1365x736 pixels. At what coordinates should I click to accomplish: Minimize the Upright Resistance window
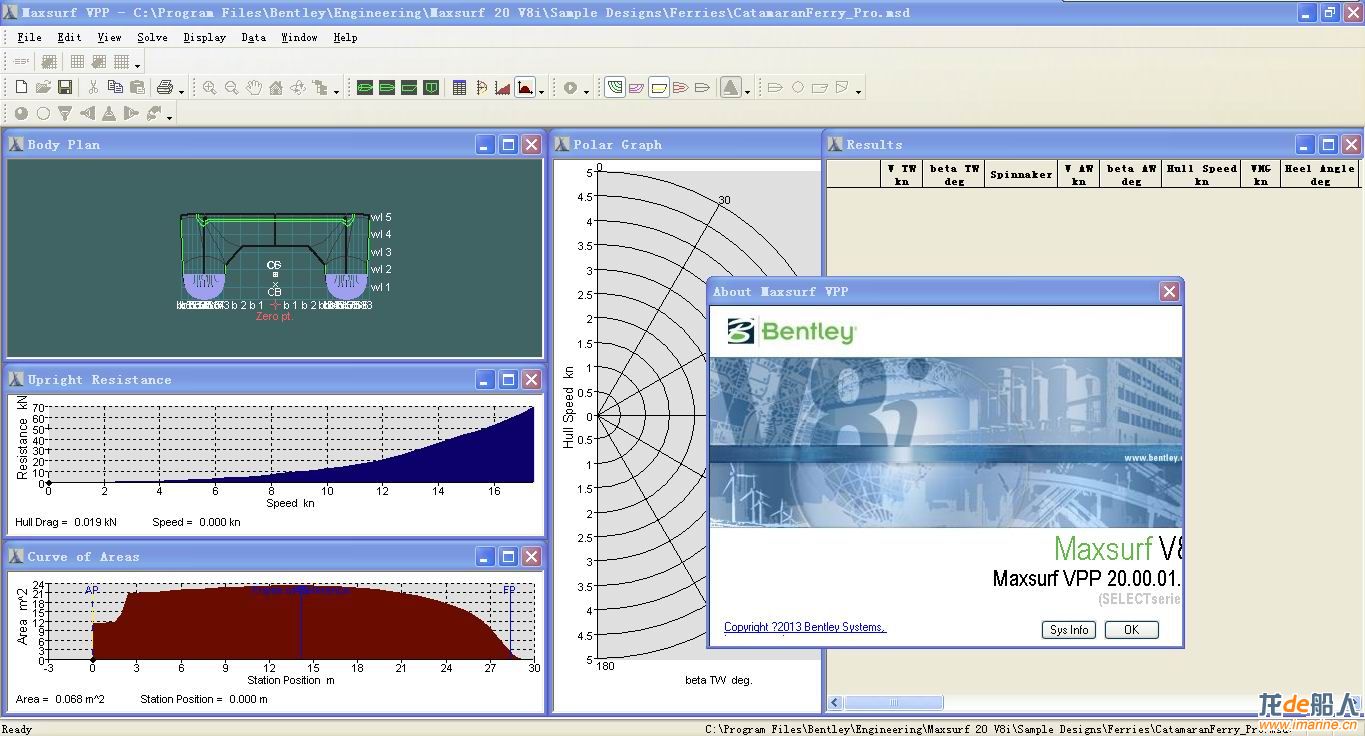pyautogui.click(x=484, y=380)
